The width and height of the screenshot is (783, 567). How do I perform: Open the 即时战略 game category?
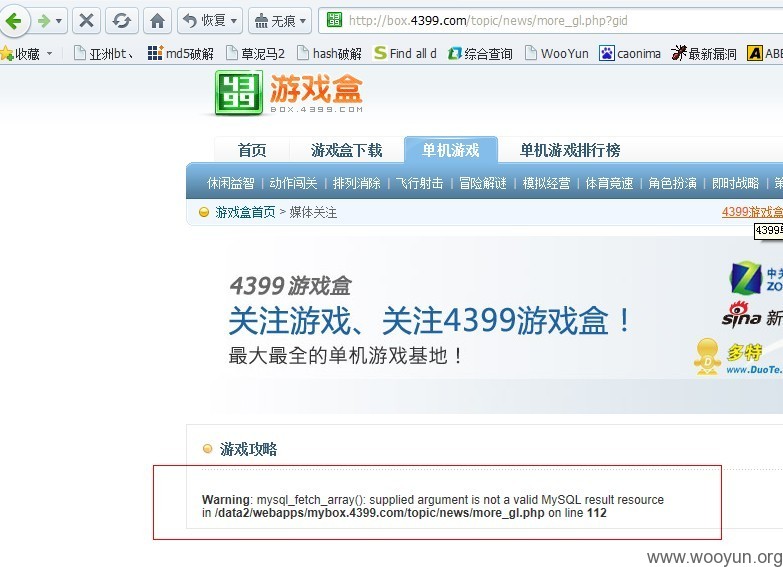(736, 183)
